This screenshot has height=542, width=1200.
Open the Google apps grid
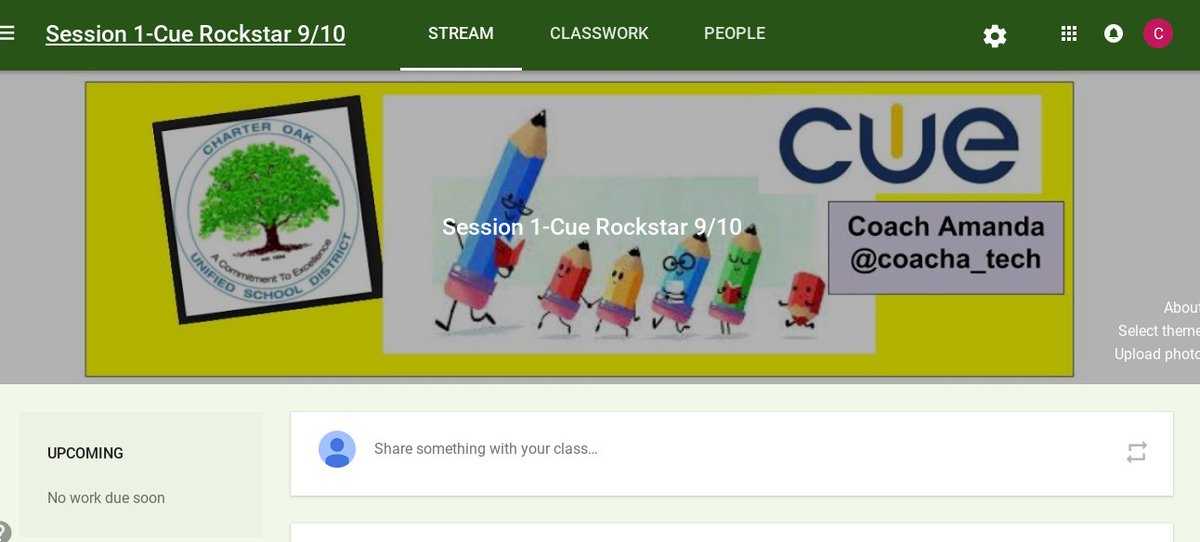(x=1068, y=34)
